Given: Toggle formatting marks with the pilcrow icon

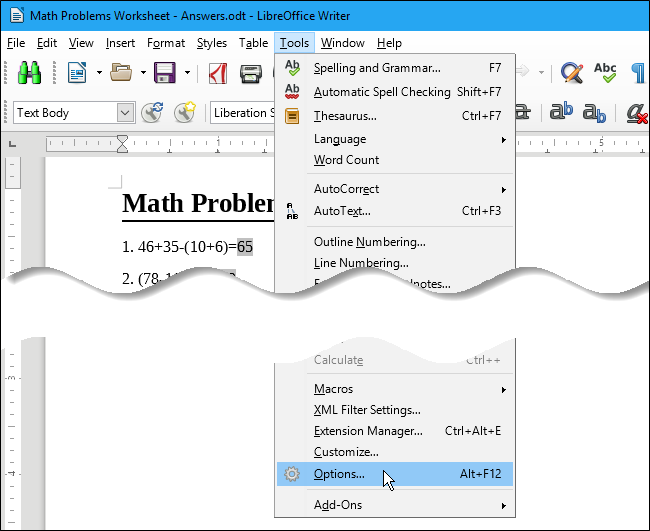Looking at the screenshot, I should (x=638, y=73).
